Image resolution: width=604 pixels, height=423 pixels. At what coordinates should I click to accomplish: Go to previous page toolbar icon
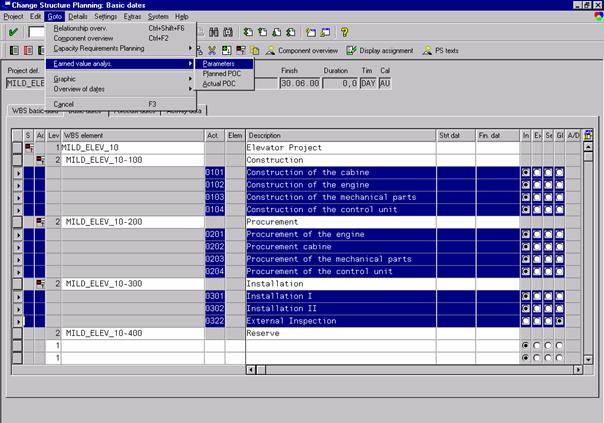[x=263, y=32]
